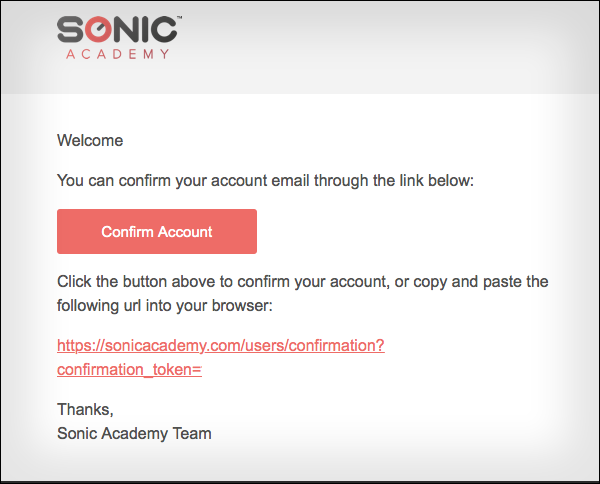Viewport: 600px width, 484px height.
Task: Follow the confirmation_token= link line
Action: [x=129, y=370]
